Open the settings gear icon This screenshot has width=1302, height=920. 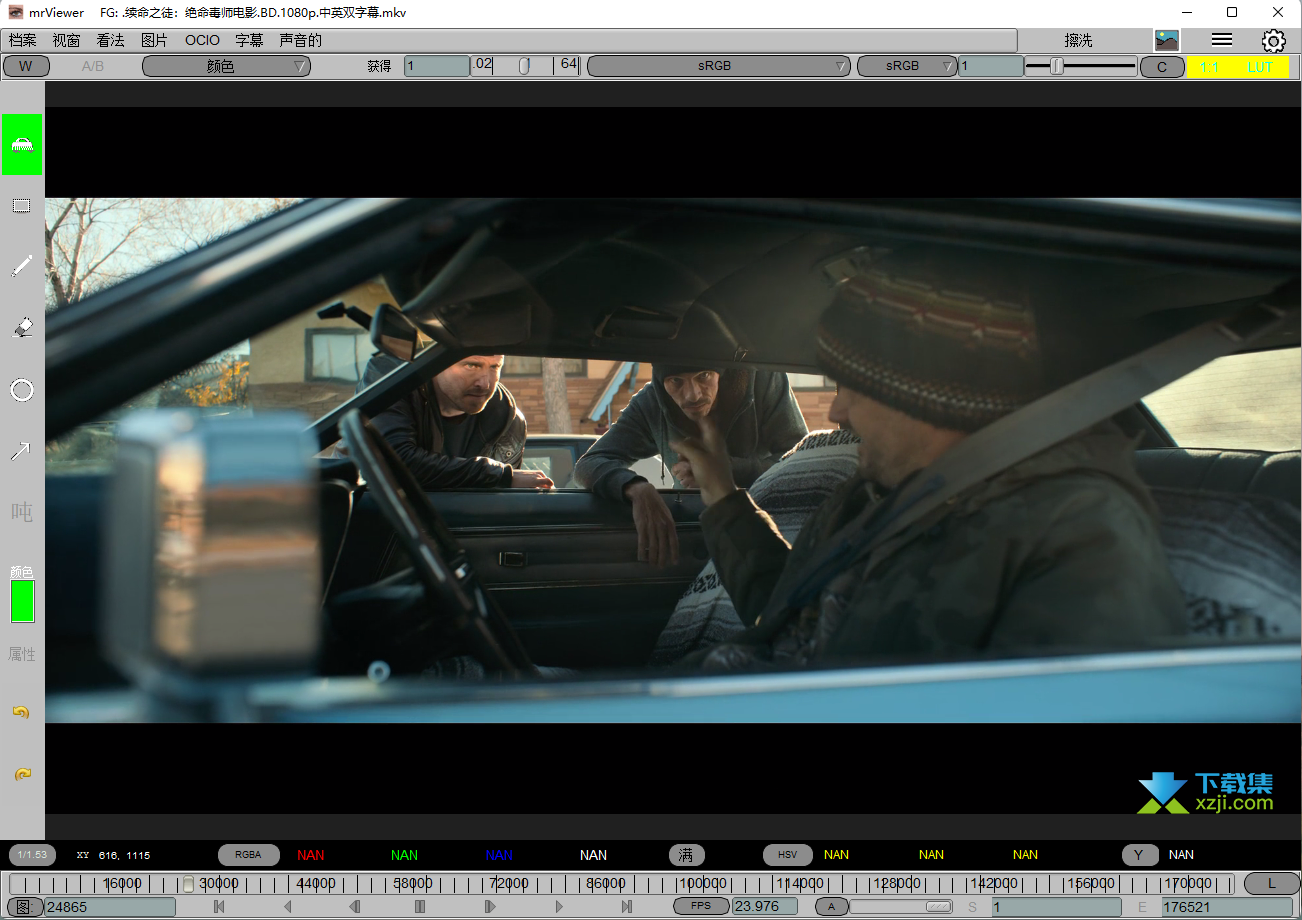(1273, 41)
